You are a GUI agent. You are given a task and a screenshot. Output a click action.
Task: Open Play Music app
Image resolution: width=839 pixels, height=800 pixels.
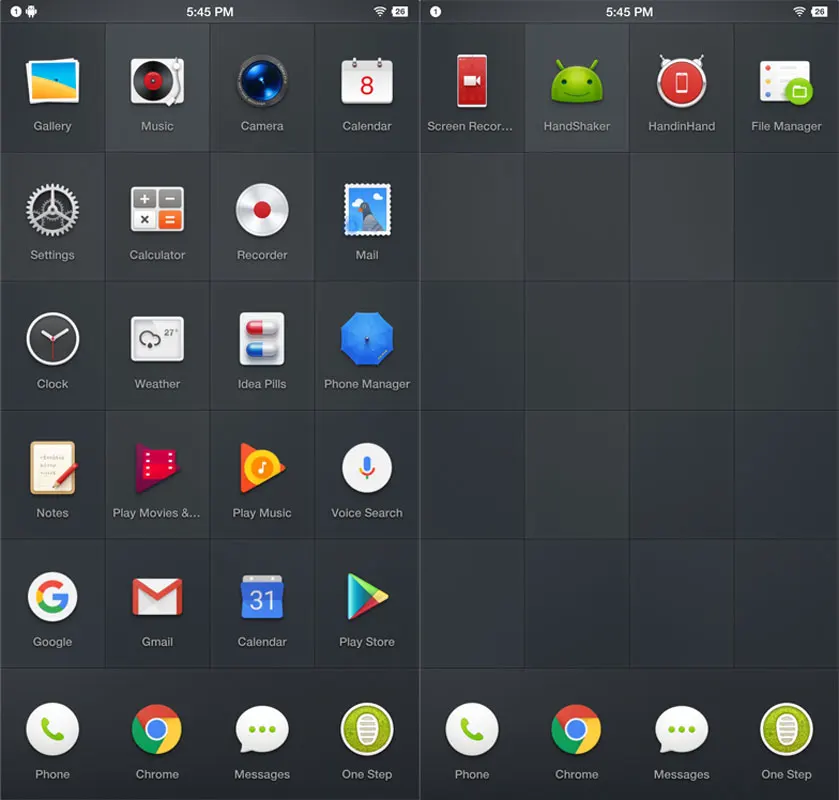pos(262,468)
